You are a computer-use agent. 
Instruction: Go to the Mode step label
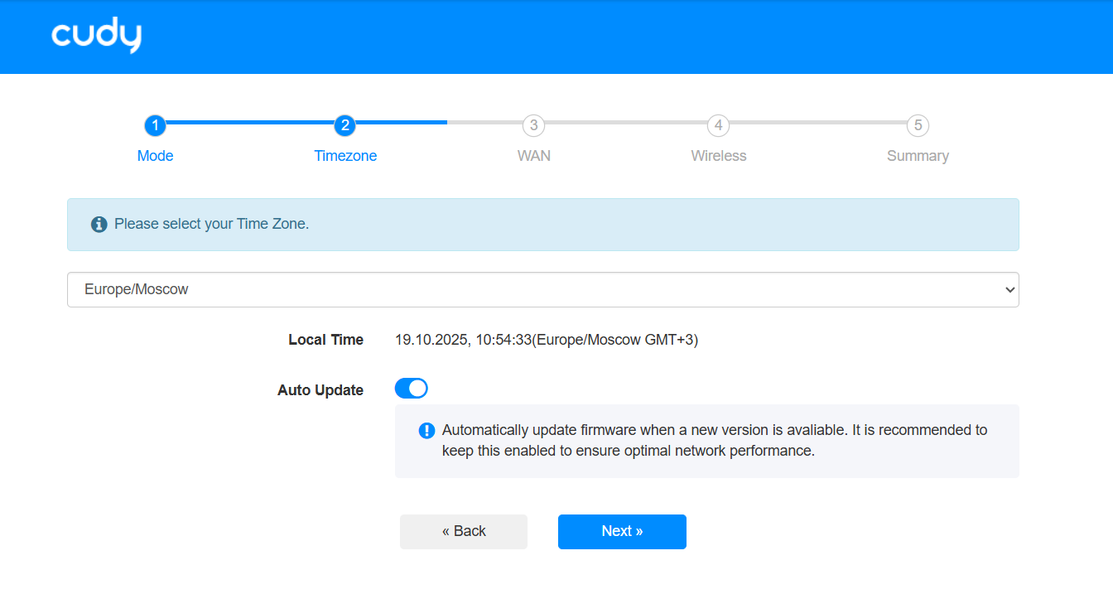(155, 156)
